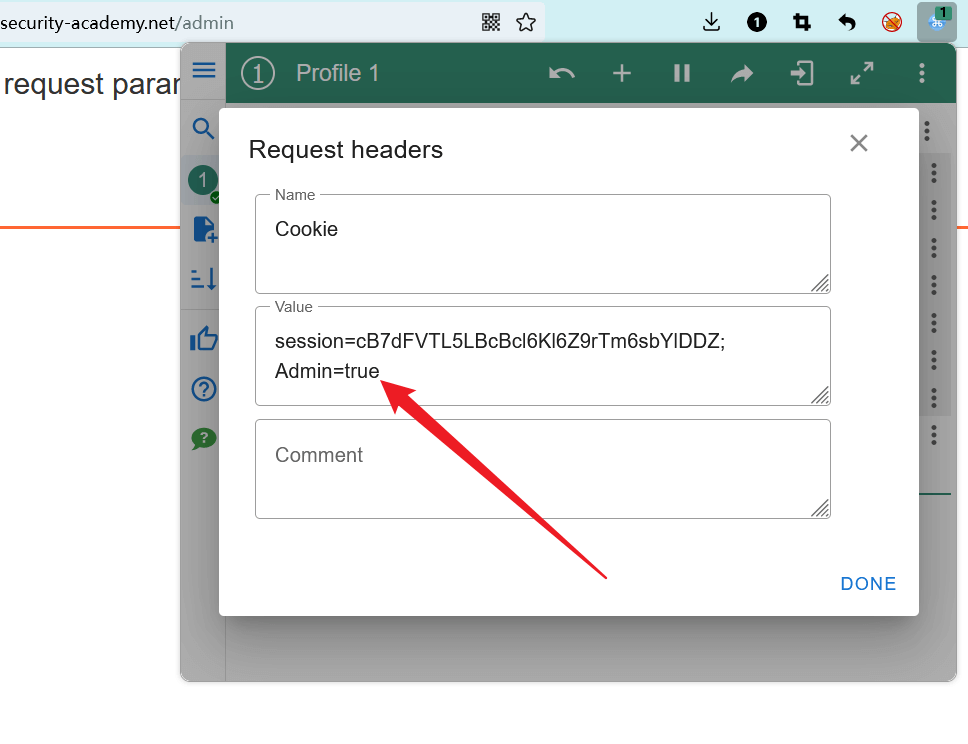968x744 pixels.
Task: Click the add profile file icon
Action: (x=203, y=229)
